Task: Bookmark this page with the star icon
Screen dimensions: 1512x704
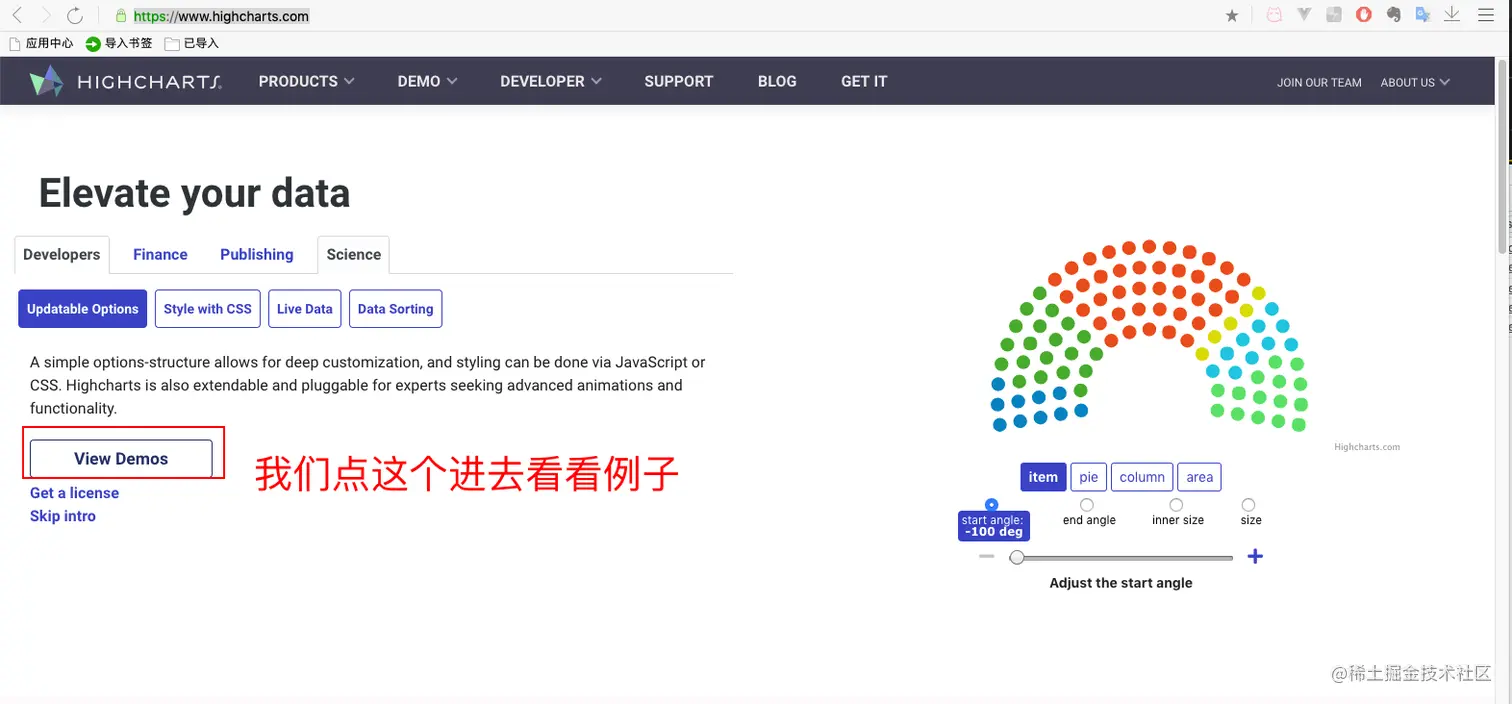Action: tap(1232, 15)
